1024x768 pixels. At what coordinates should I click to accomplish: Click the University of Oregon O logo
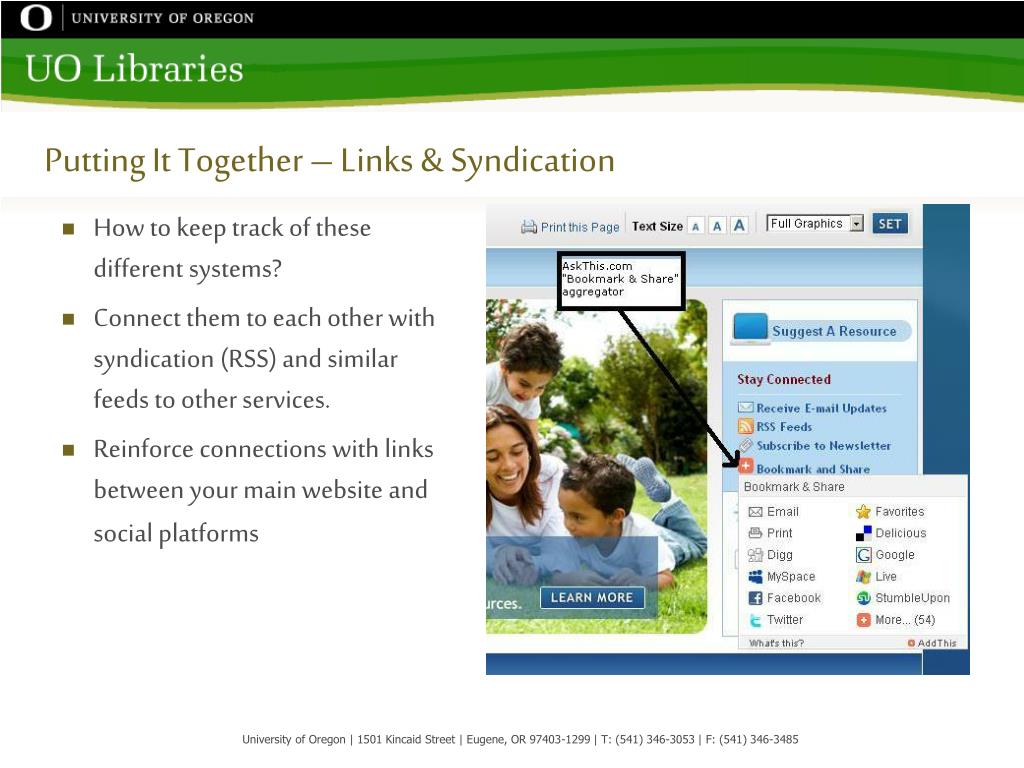coord(35,18)
